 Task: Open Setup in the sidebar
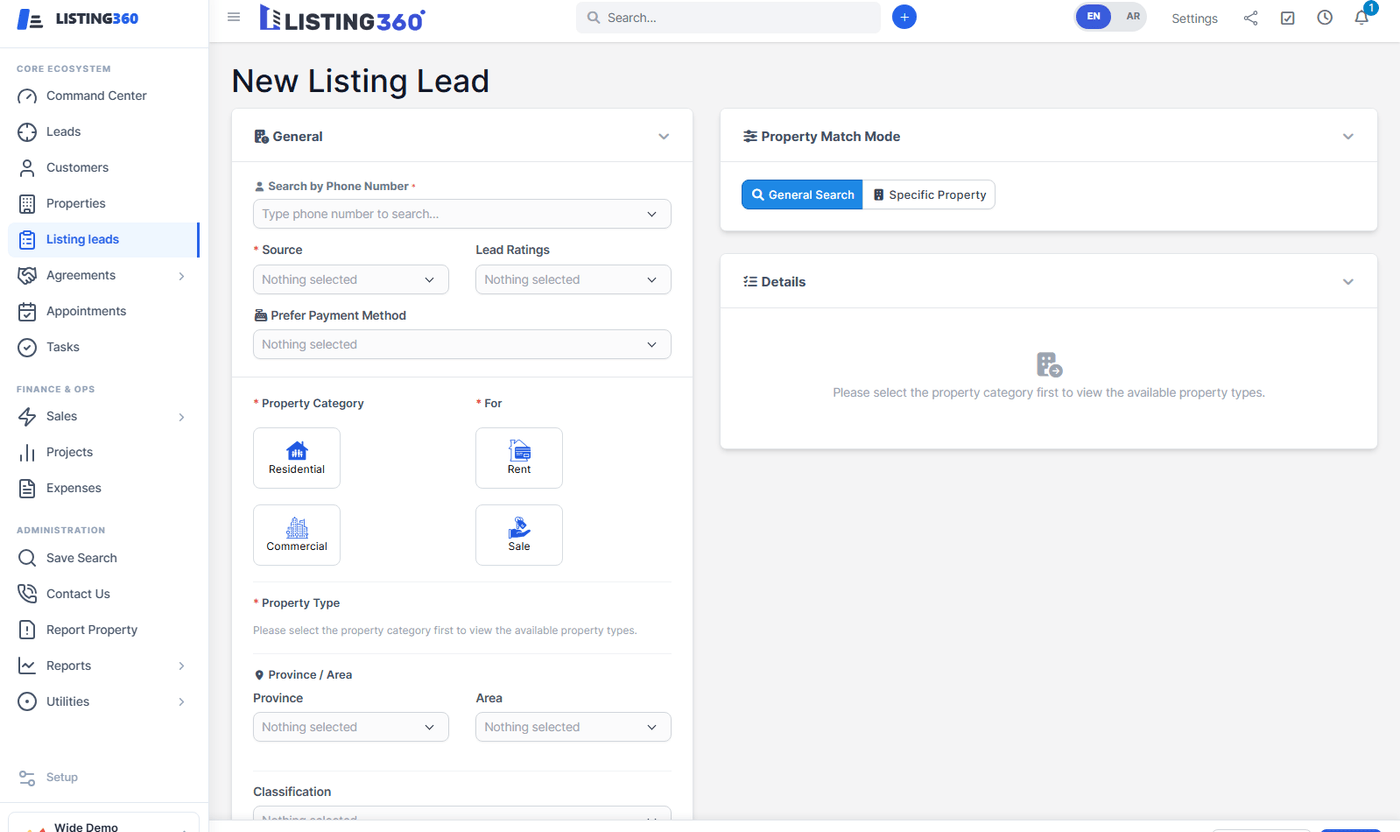point(104,777)
